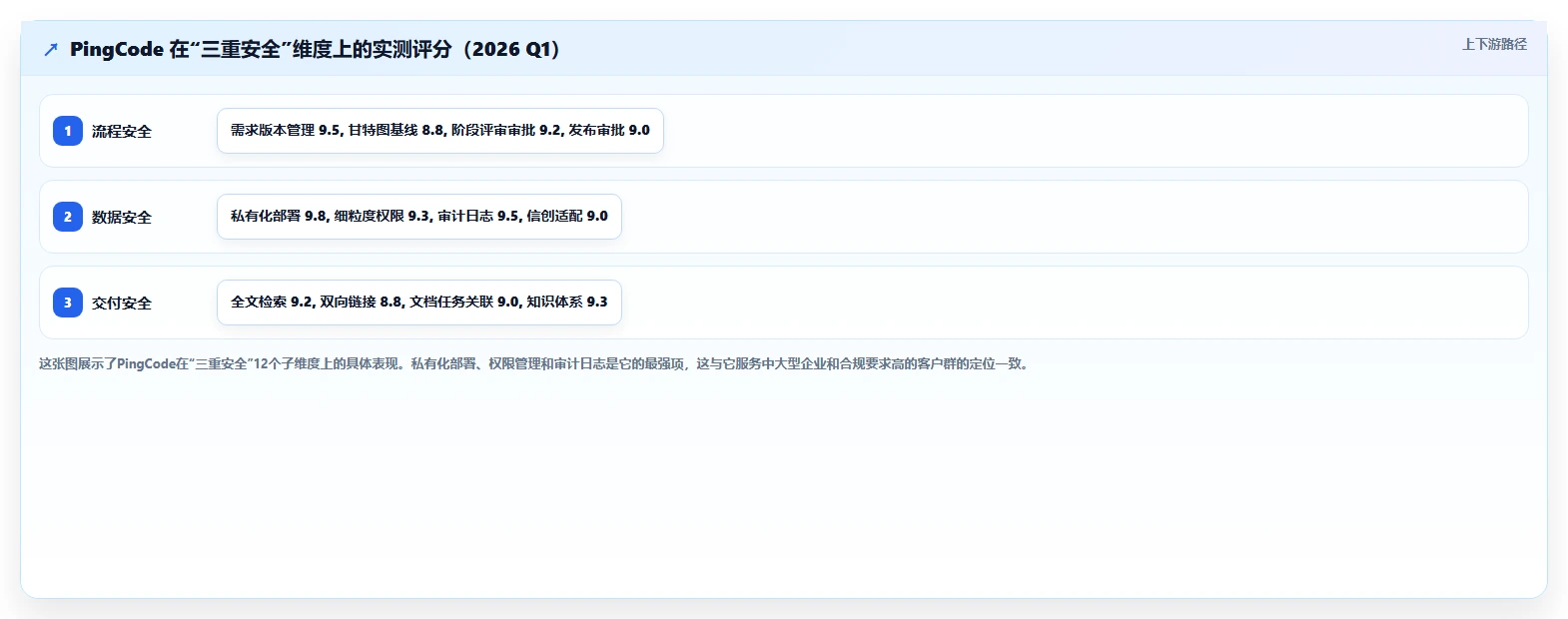
Task: Select the 数据安全 row label
Action: (x=122, y=218)
